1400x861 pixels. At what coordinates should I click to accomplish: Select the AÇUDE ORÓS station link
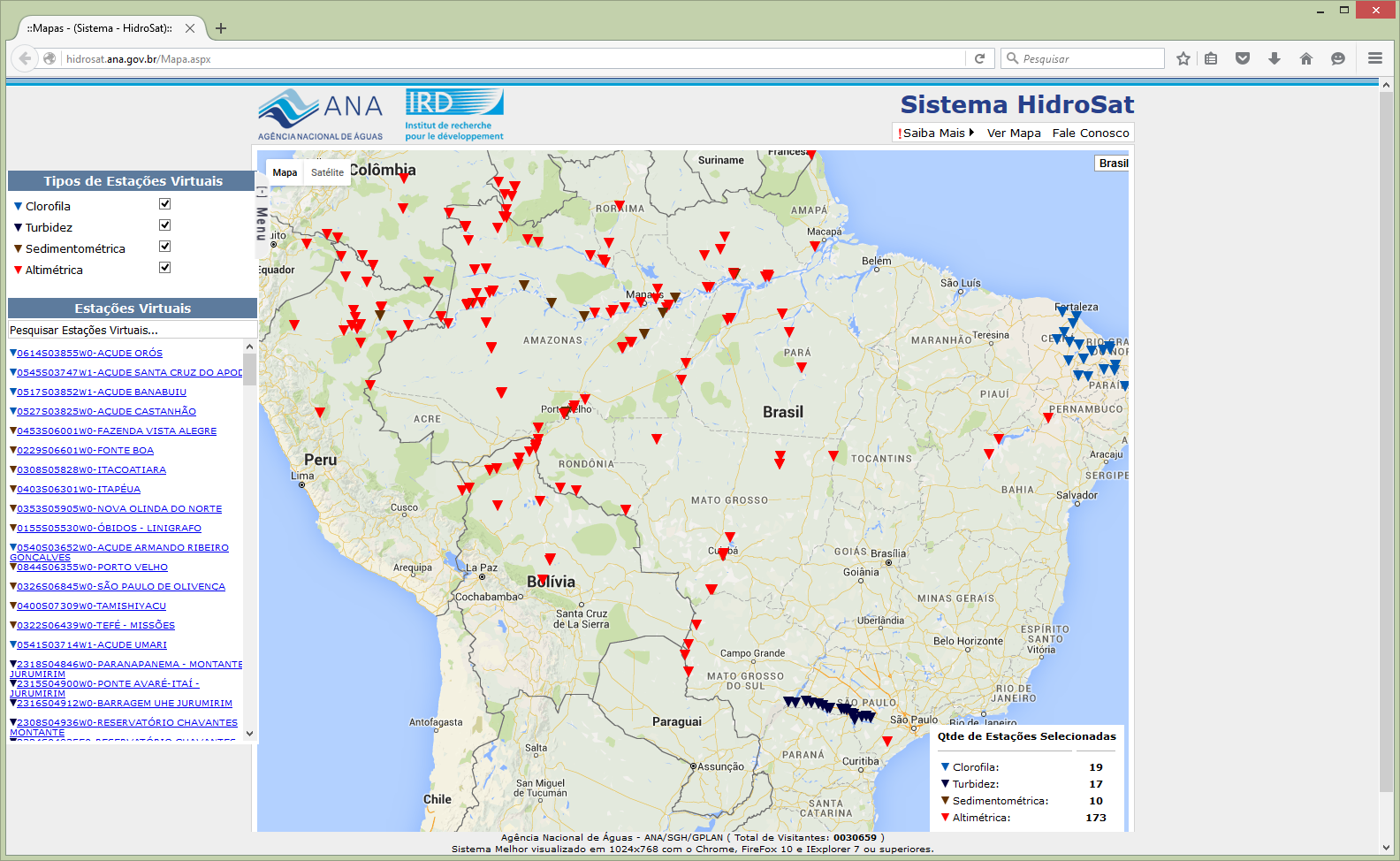coord(89,354)
